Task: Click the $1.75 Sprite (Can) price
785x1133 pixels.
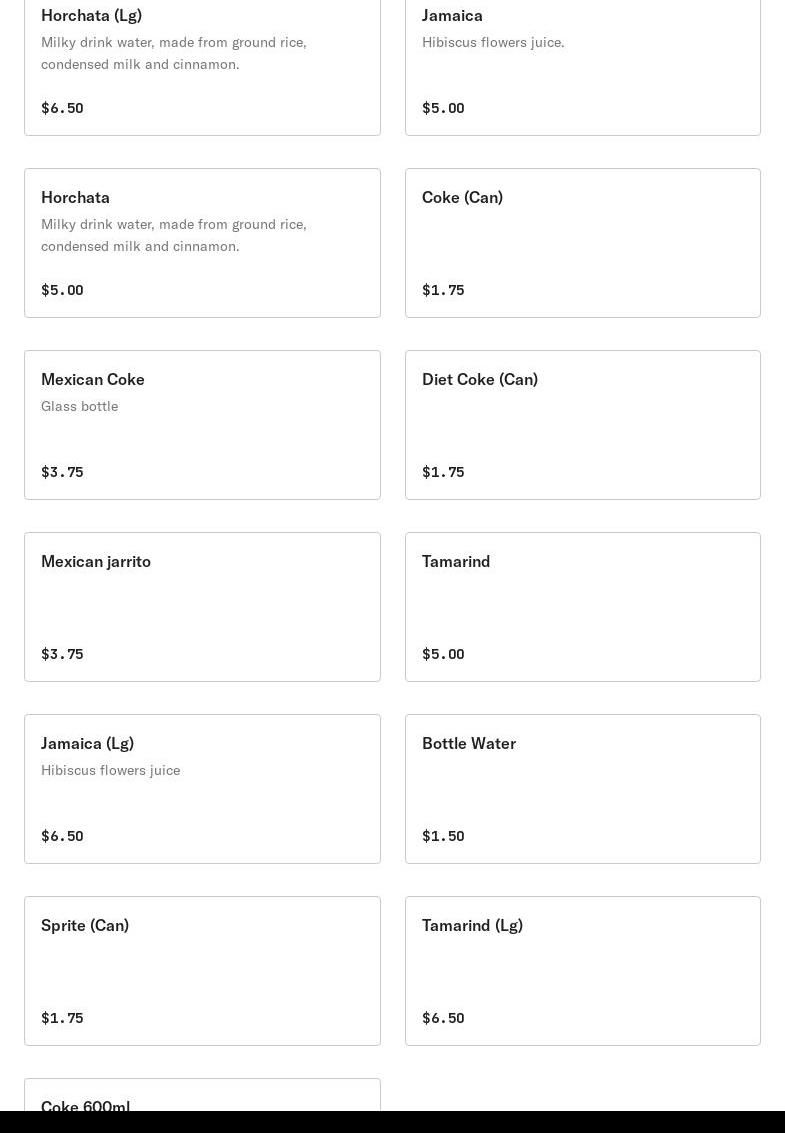Action: (62, 1018)
